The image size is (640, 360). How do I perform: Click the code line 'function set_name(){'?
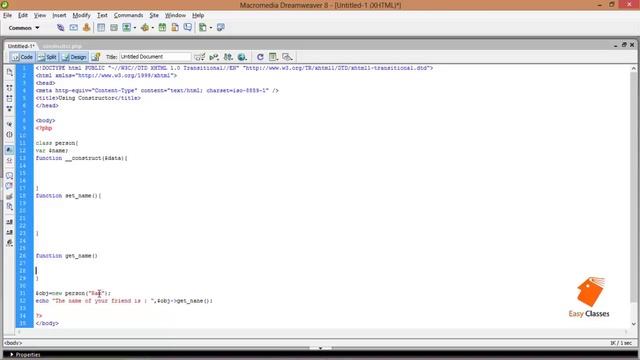coord(68,196)
